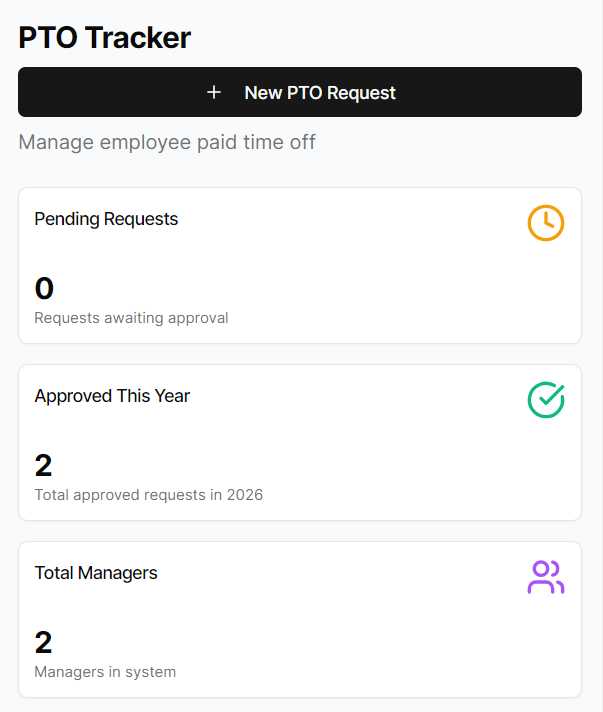Click the PTO Tracker heading

(x=104, y=38)
